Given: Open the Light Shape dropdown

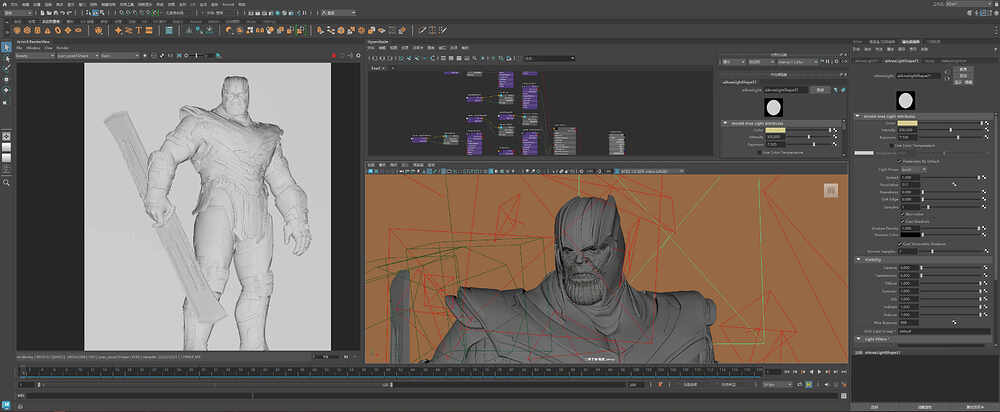Looking at the screenshot, I should (x=914, y=170).
